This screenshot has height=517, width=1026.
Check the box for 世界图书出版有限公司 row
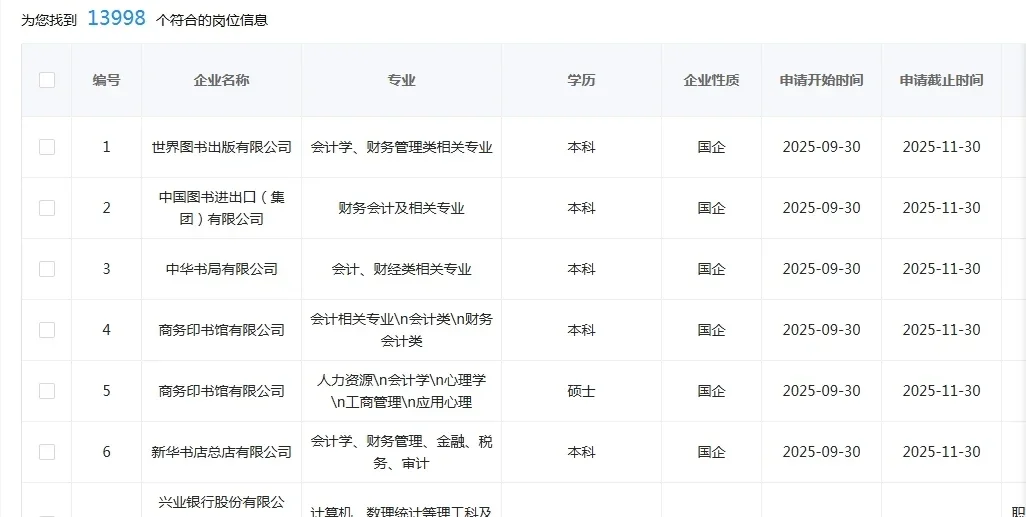(x=47, y=147)
